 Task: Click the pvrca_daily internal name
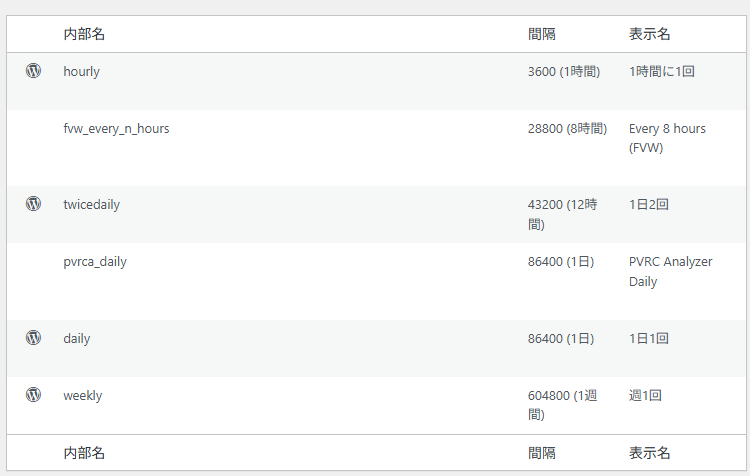(x=95, y=262)
